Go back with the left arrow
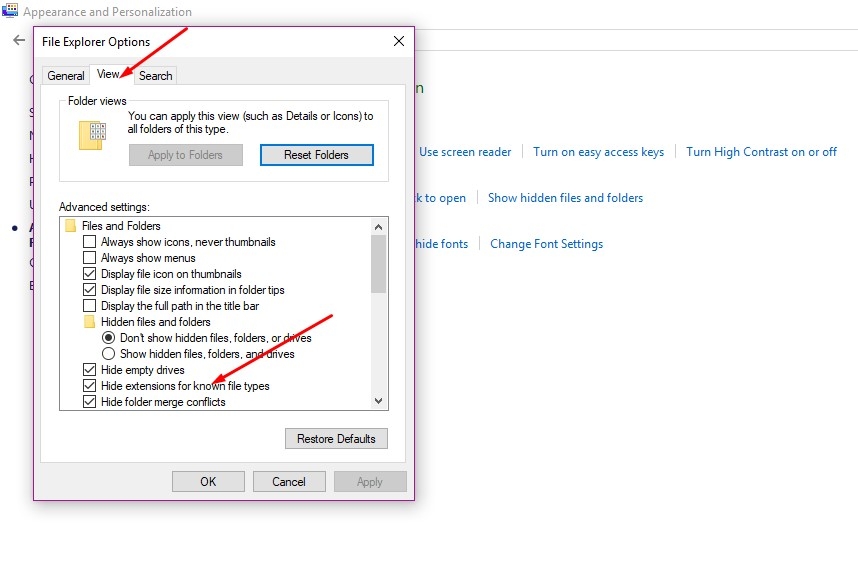 (19, 40)
